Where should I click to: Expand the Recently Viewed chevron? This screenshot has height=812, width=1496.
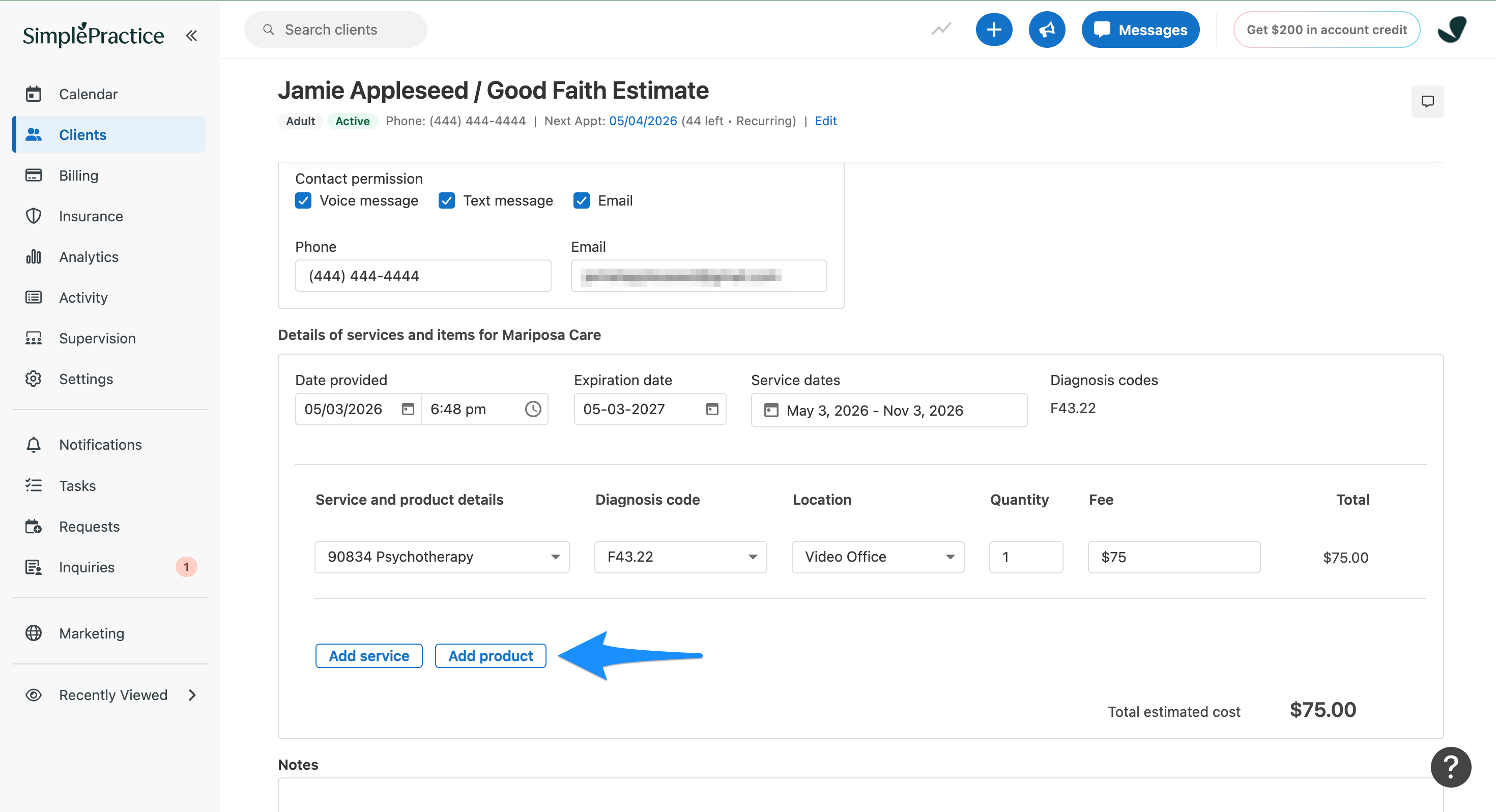point(192,694)
